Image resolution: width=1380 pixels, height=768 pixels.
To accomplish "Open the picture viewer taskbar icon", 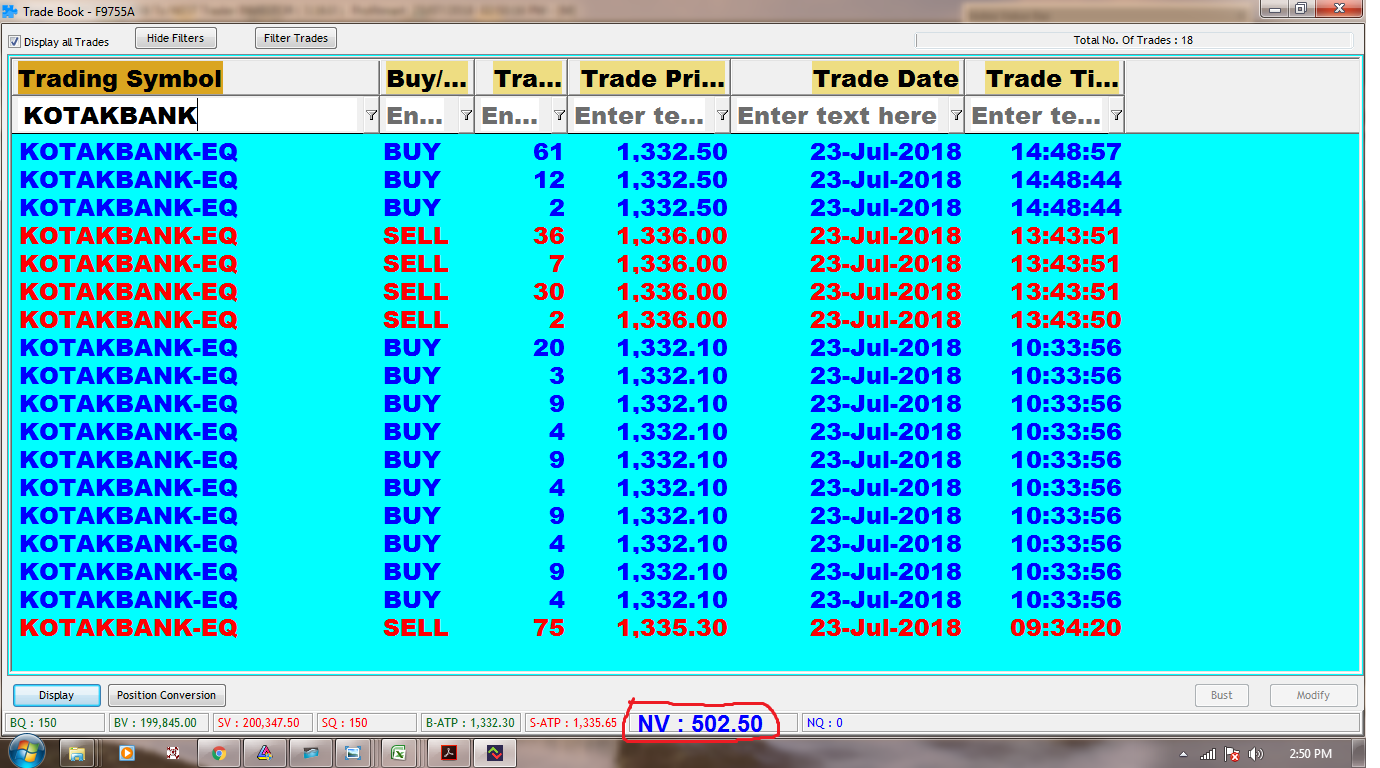I will click(353, 753).
